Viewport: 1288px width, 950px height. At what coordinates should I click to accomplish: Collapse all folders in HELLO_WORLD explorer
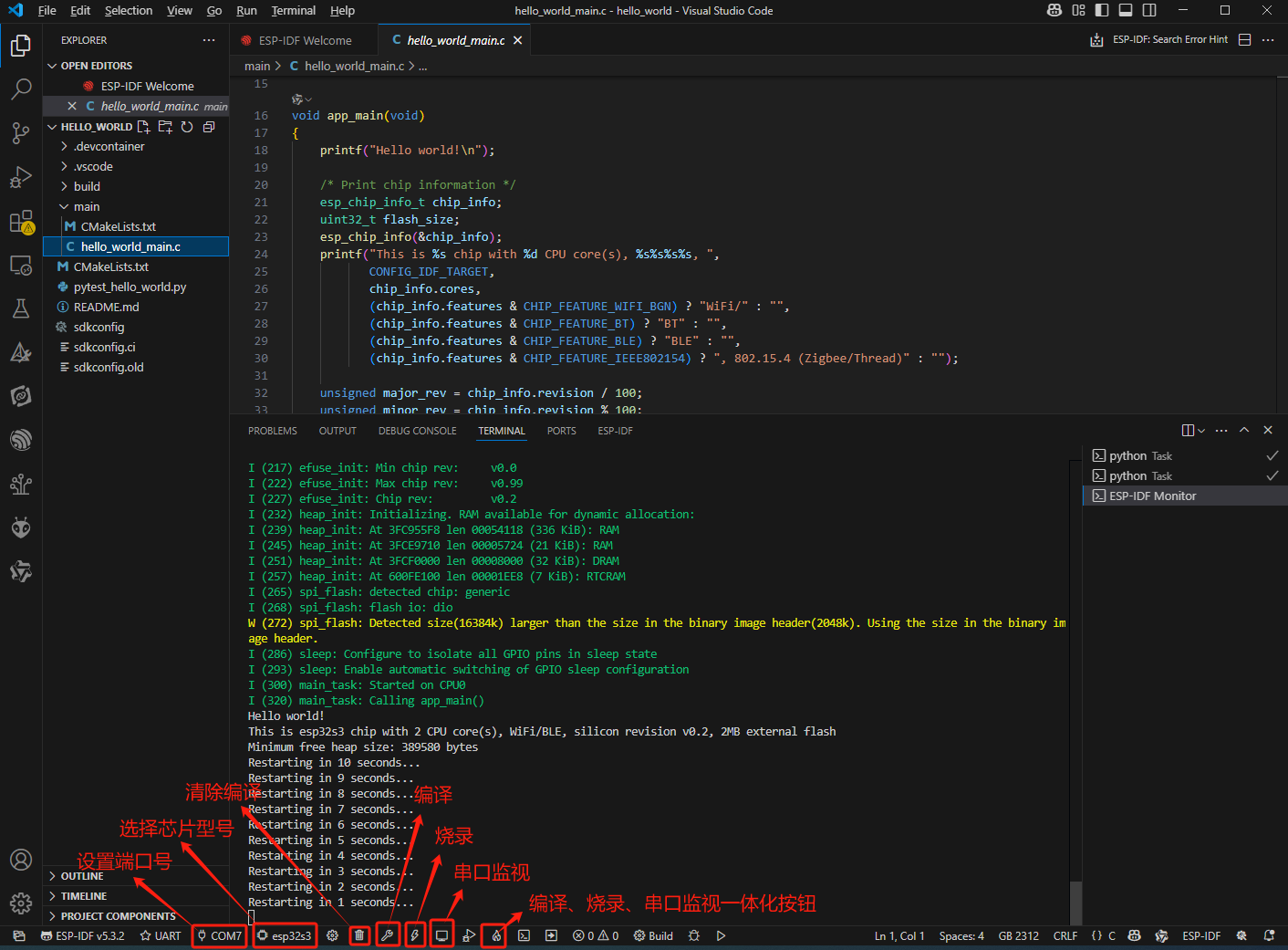209,127
